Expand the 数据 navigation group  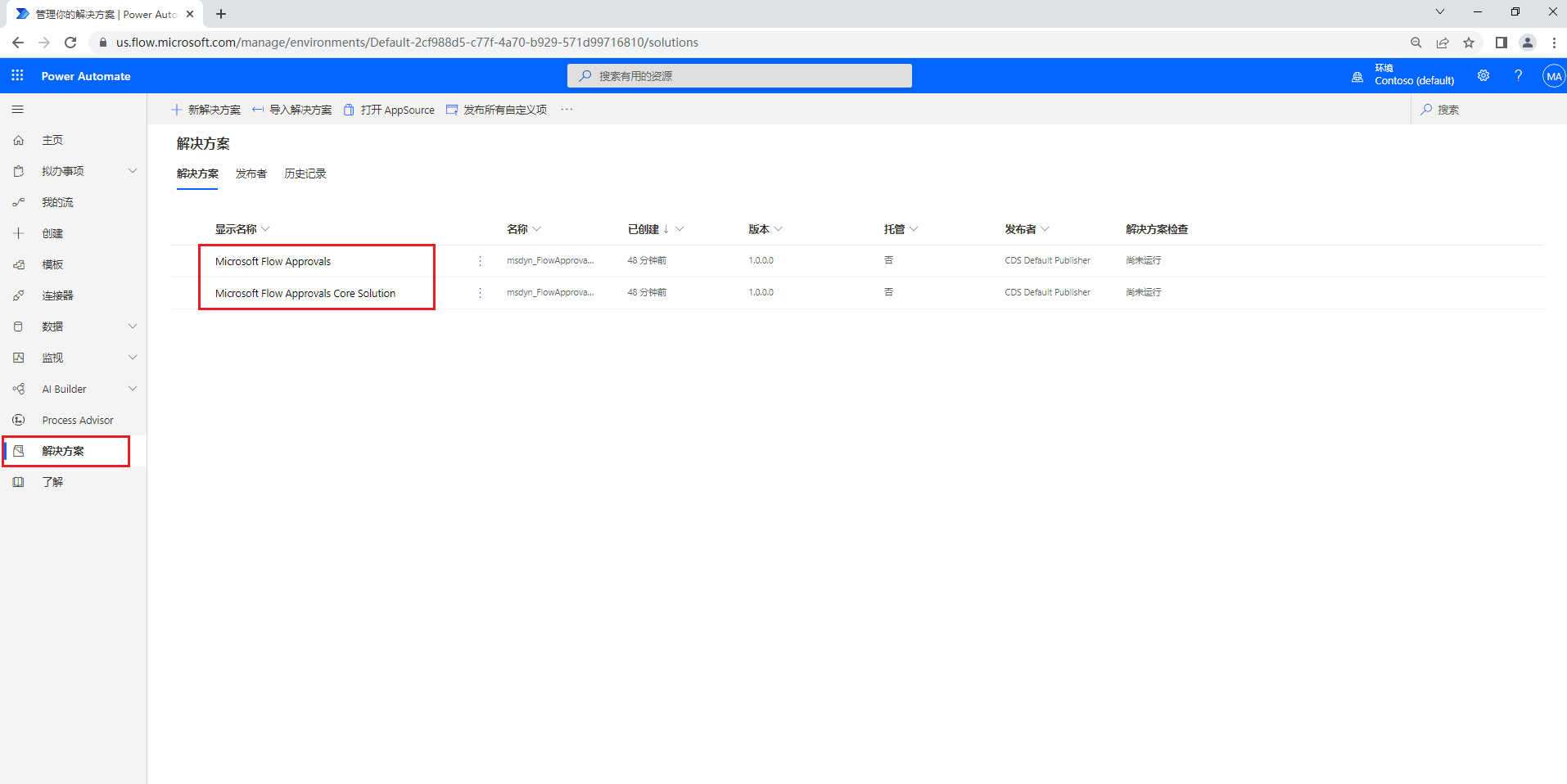133,326
